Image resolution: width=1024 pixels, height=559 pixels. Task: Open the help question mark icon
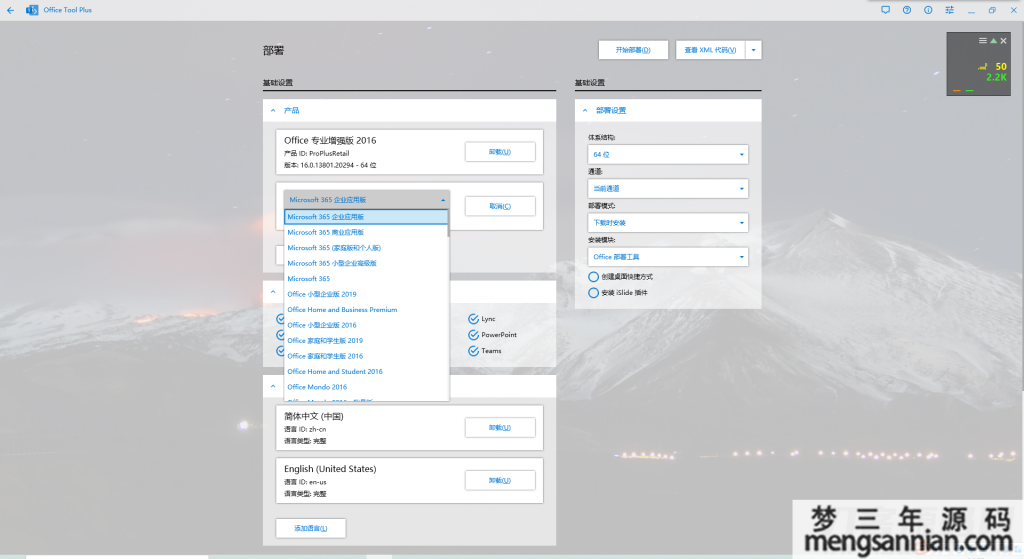click(x=906, y=10)
